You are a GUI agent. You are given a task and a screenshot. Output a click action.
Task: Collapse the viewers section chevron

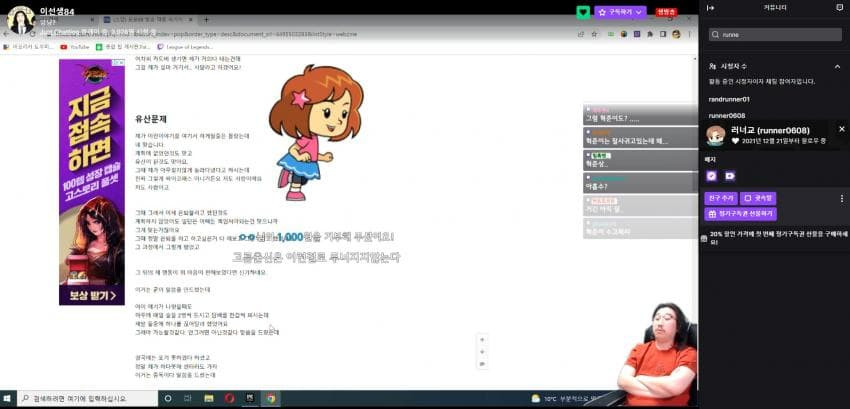(x=837, y=66)
